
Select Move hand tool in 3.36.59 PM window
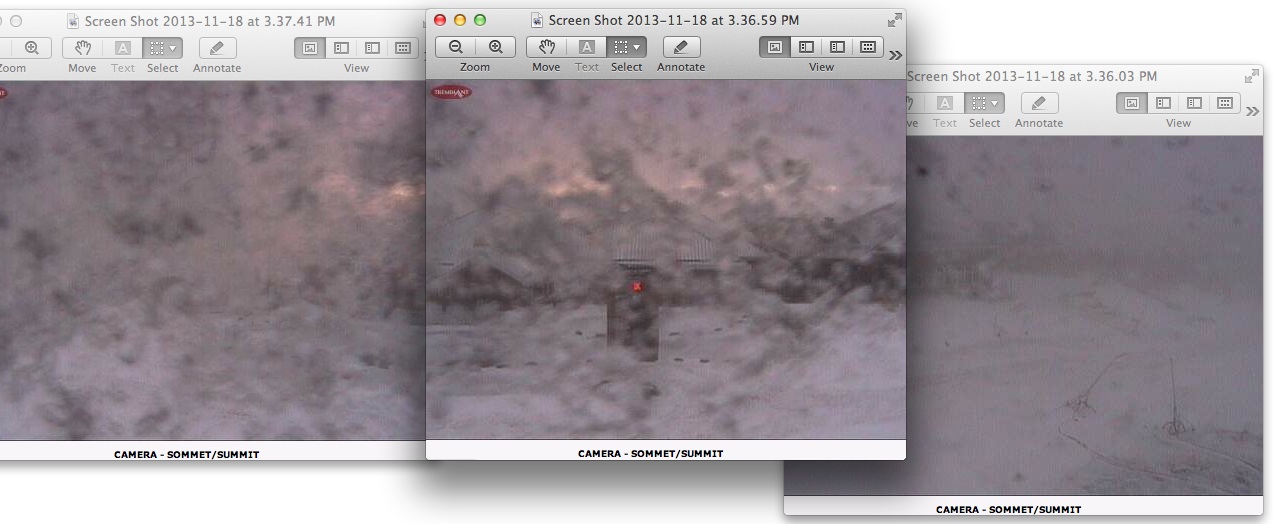coord(546,47)
